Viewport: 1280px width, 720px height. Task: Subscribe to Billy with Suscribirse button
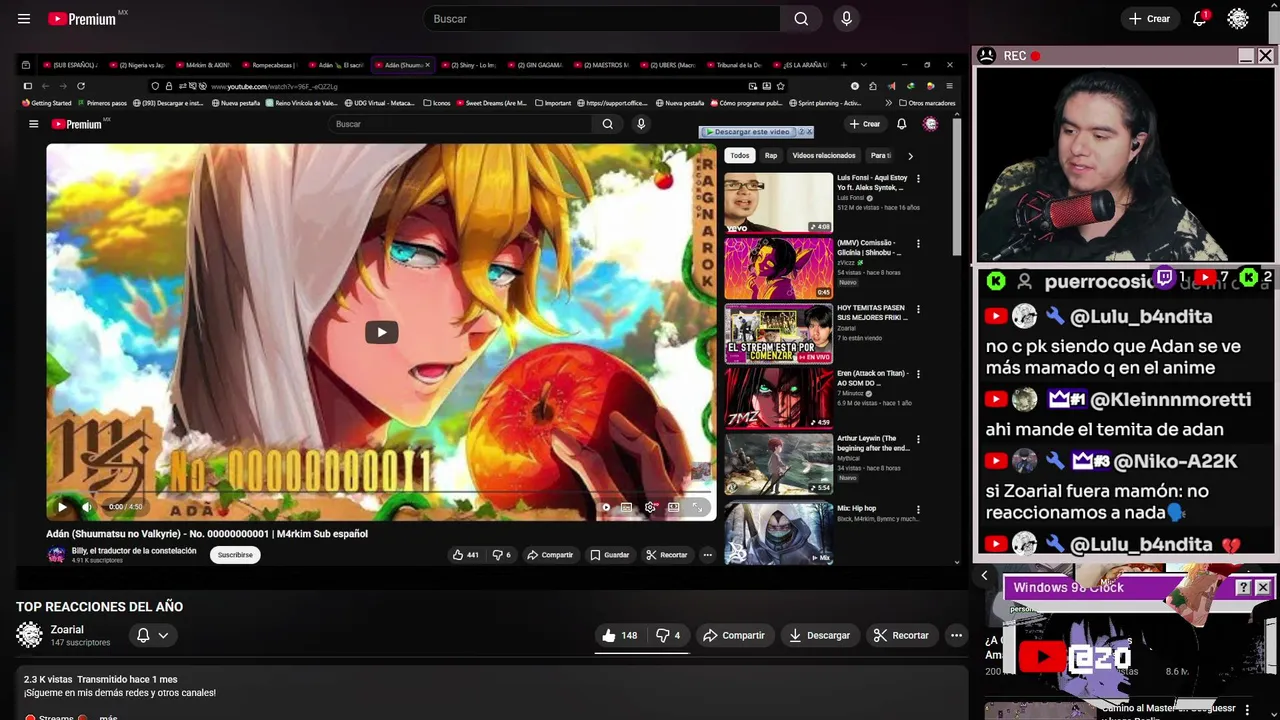pyautogui.click(x=235, y=555)
